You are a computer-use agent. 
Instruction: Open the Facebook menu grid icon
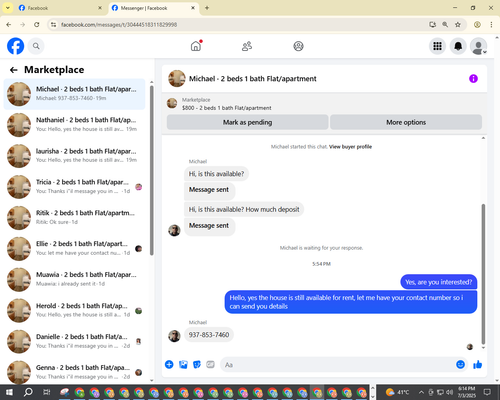437,46
